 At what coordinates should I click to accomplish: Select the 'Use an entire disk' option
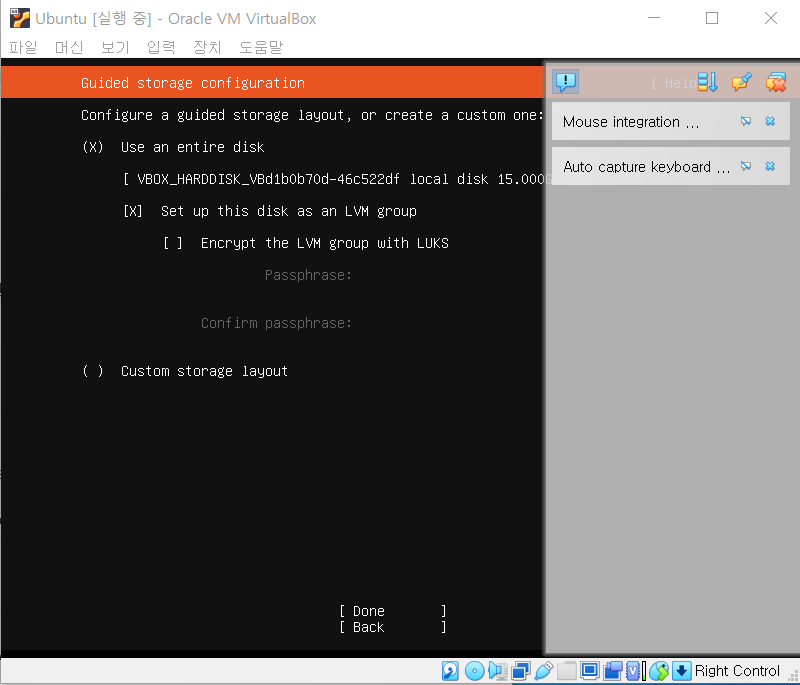point(173,147)
